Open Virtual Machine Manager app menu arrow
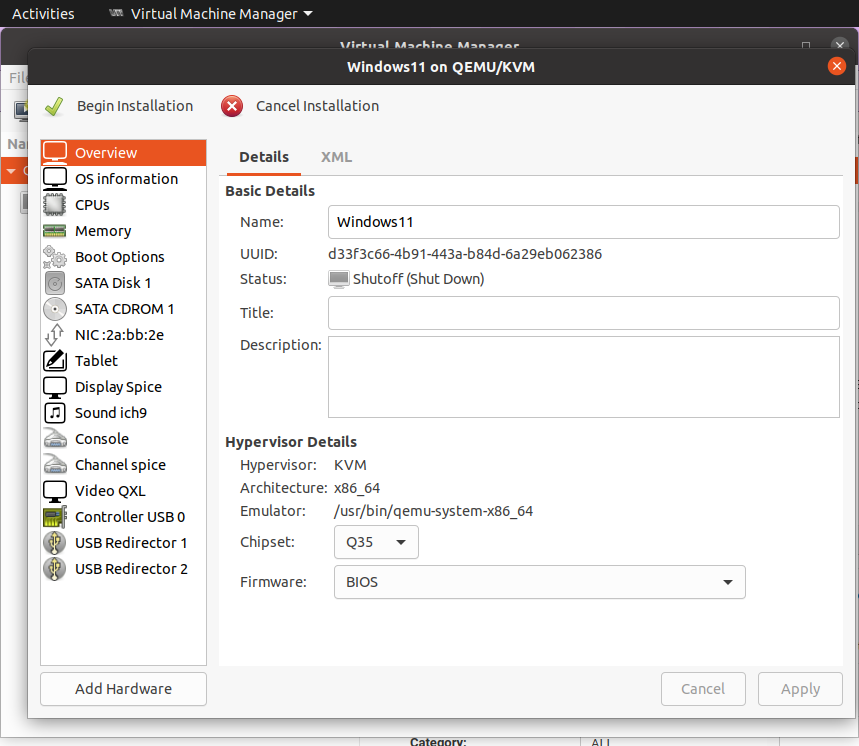The height and width of the screenshot is (746, 859). [308, 14]
